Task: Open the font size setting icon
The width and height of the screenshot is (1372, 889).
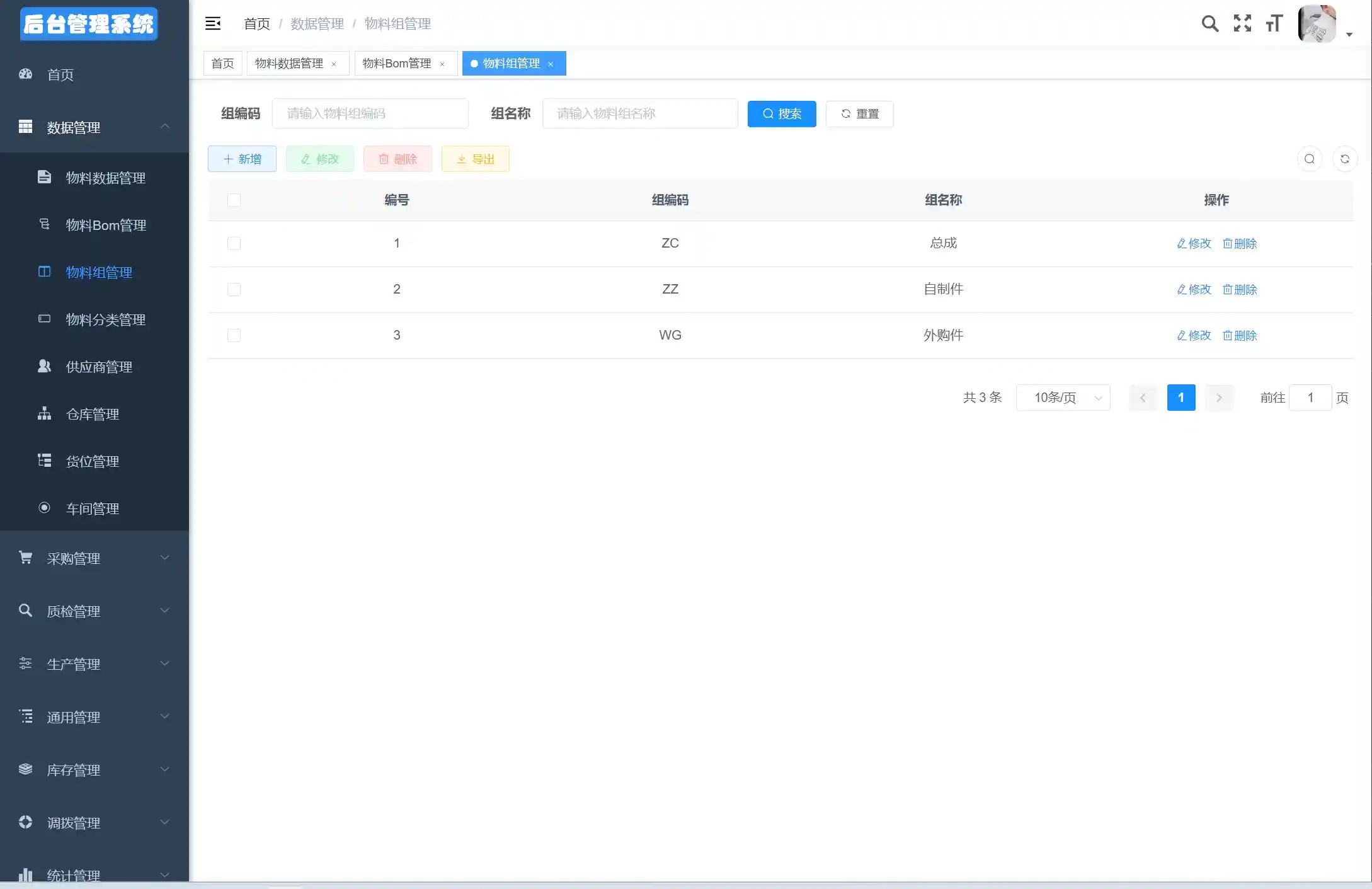Action: (1274, 24)
